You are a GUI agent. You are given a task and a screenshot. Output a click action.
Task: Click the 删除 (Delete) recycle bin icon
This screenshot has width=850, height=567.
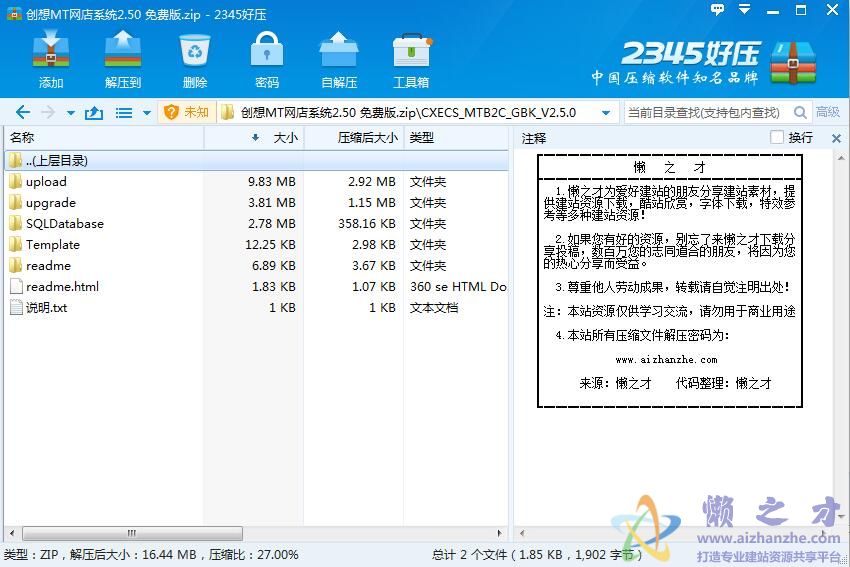(x=195, y=50)
